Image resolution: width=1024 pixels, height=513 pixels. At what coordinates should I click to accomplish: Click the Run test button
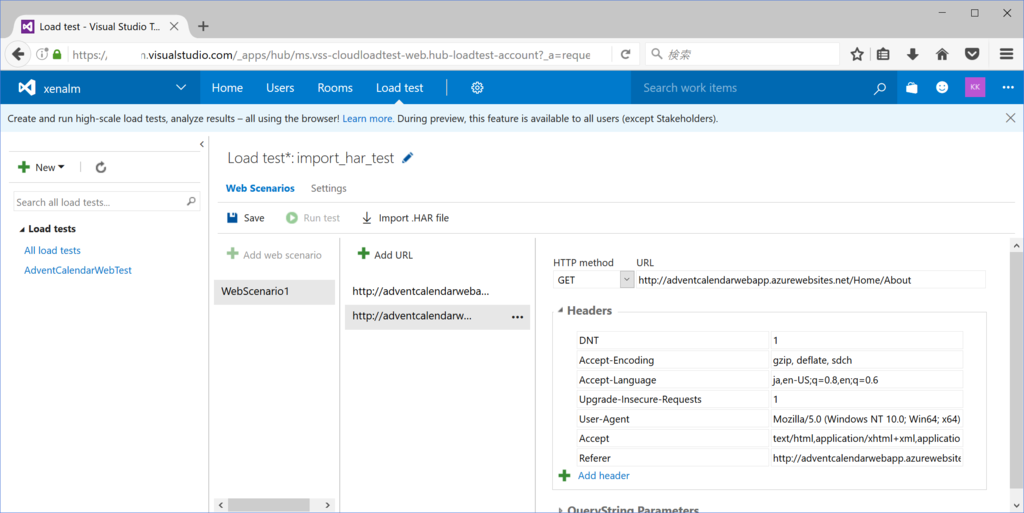(x=313, y=218)
